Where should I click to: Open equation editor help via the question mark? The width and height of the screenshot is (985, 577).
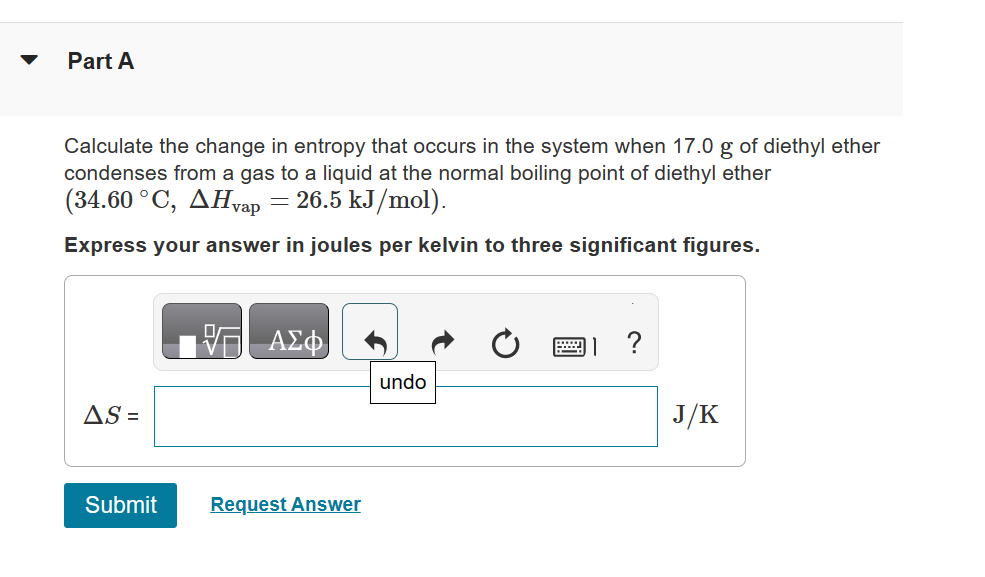coord(633,344)
